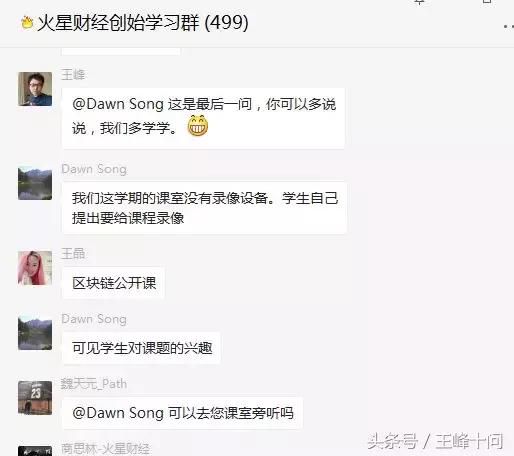Open 王峰's profile avatar
Screen dimensions: 514x456
coord(35,89)
